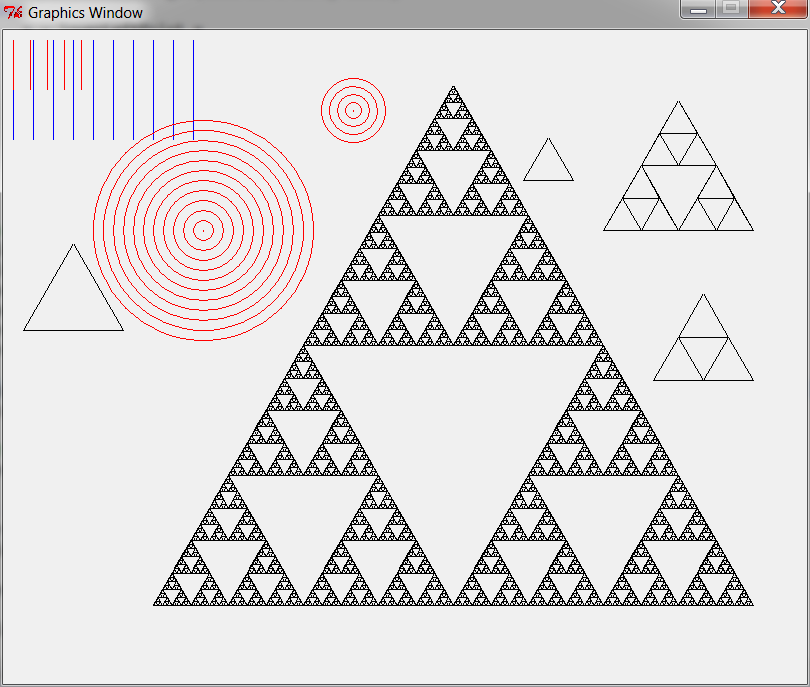Click the top apex of the large Sierpinski fractal
Viewport: 810px width, 687px height.
pos(453,88)
